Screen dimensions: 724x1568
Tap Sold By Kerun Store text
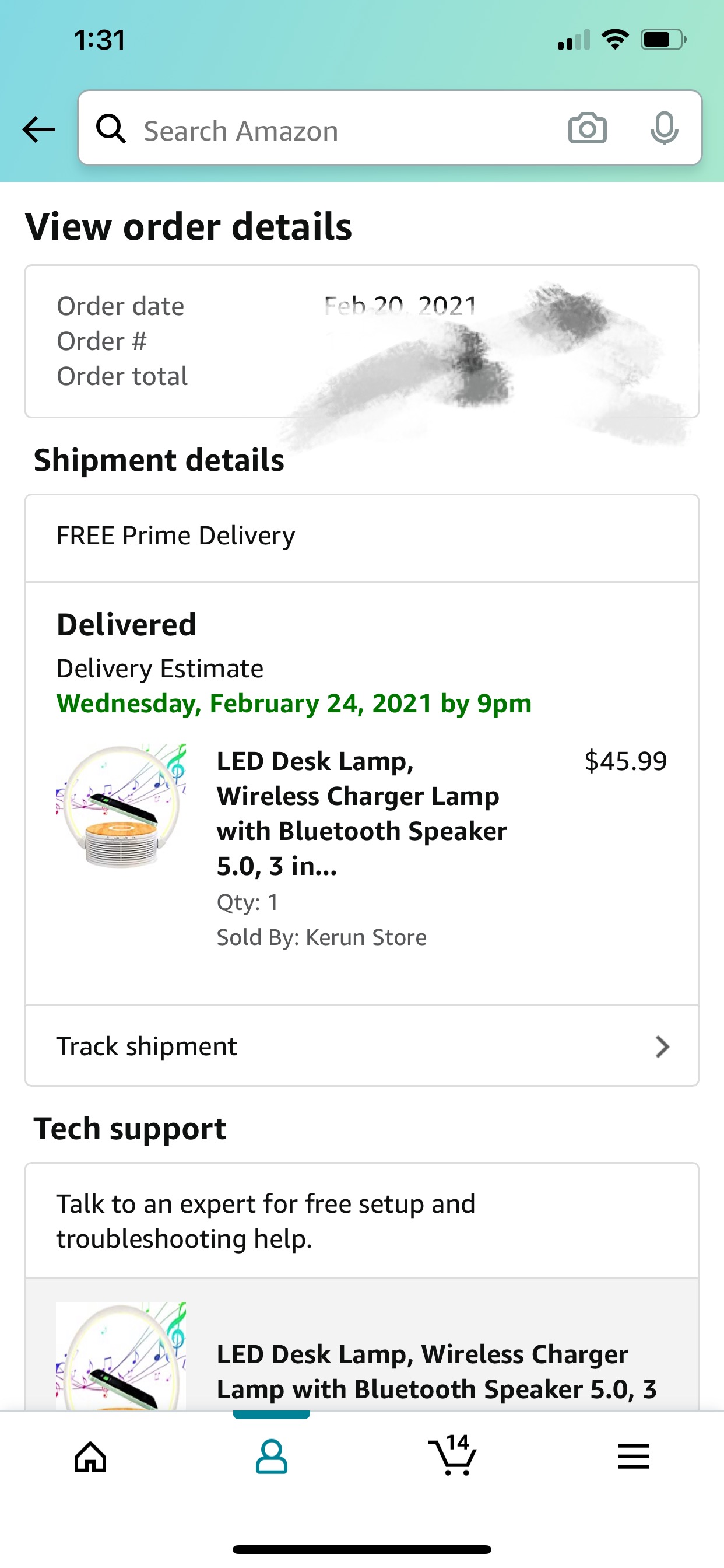click(x=321, y=937)
